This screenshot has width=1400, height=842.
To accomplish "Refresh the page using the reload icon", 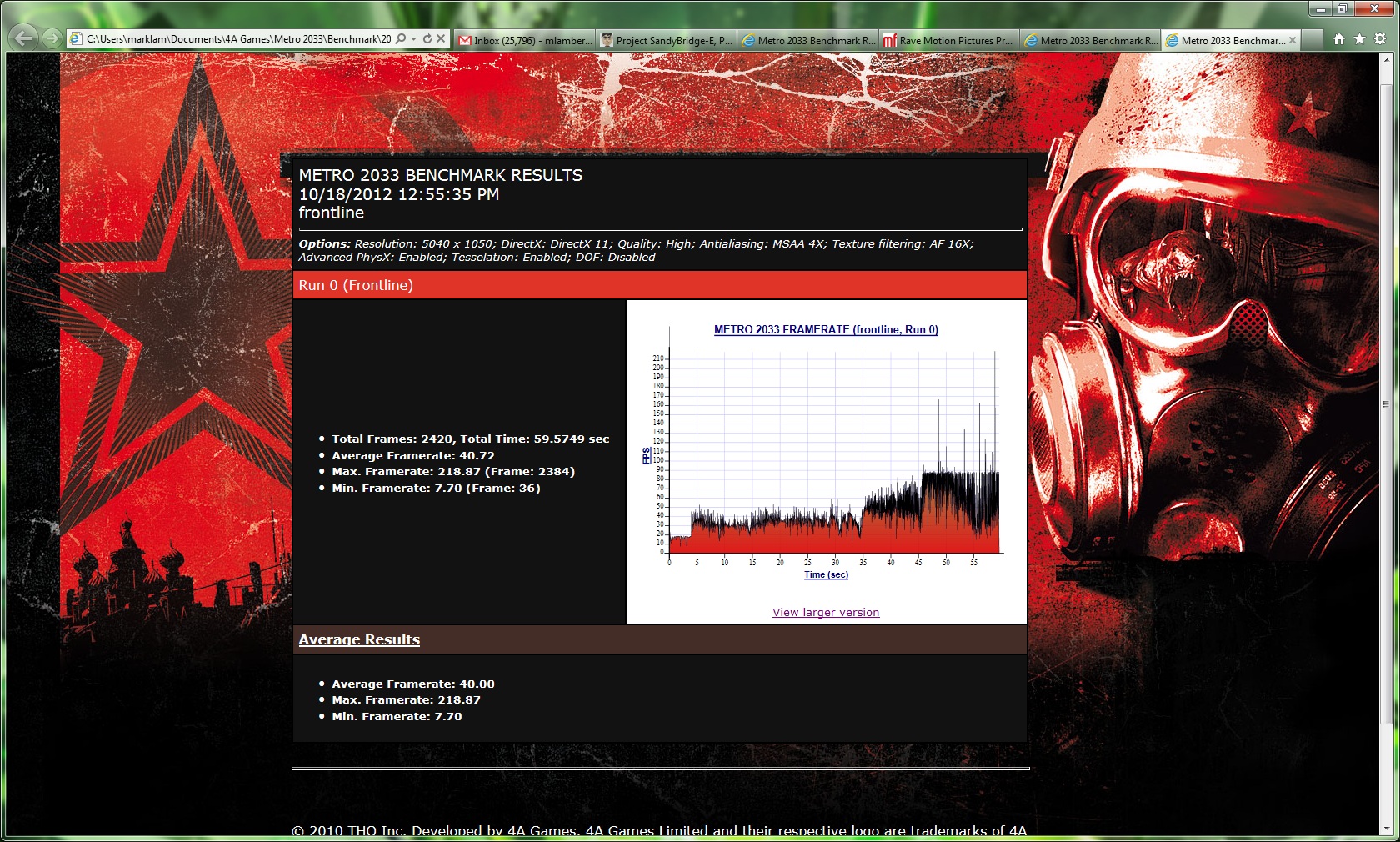I will pos(427,39).
